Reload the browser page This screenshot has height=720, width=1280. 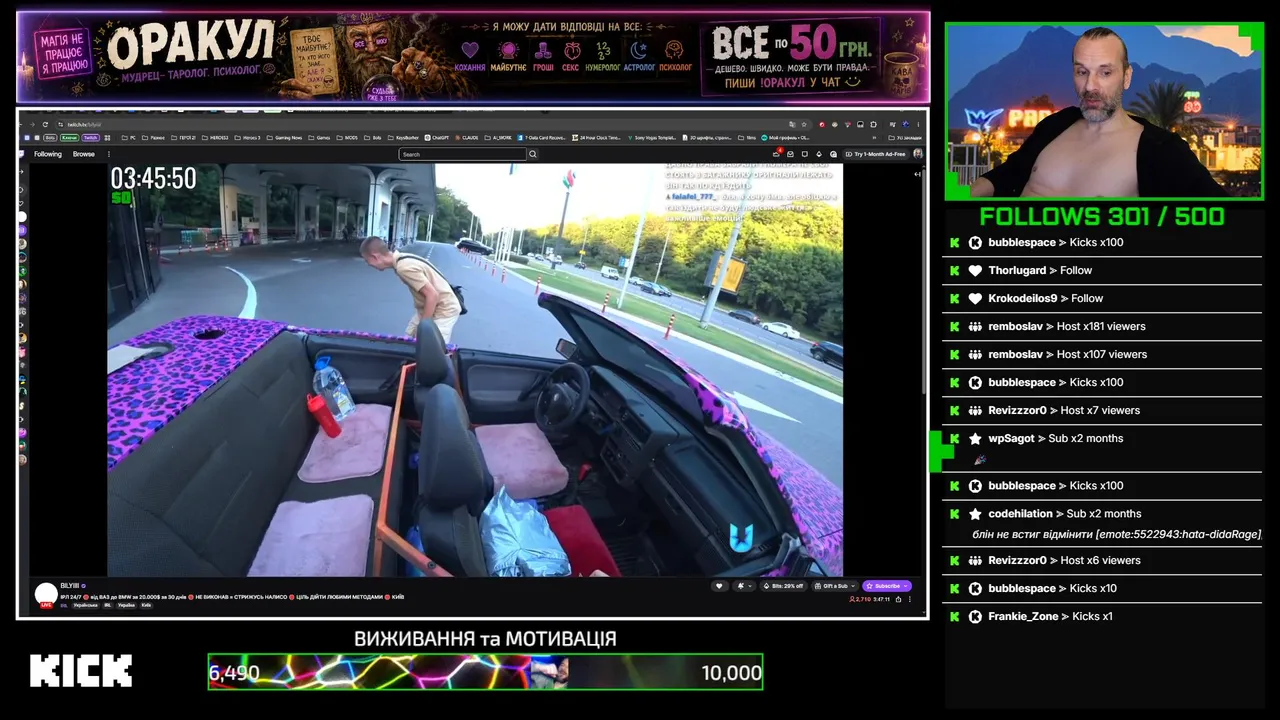tap(46, 124)
